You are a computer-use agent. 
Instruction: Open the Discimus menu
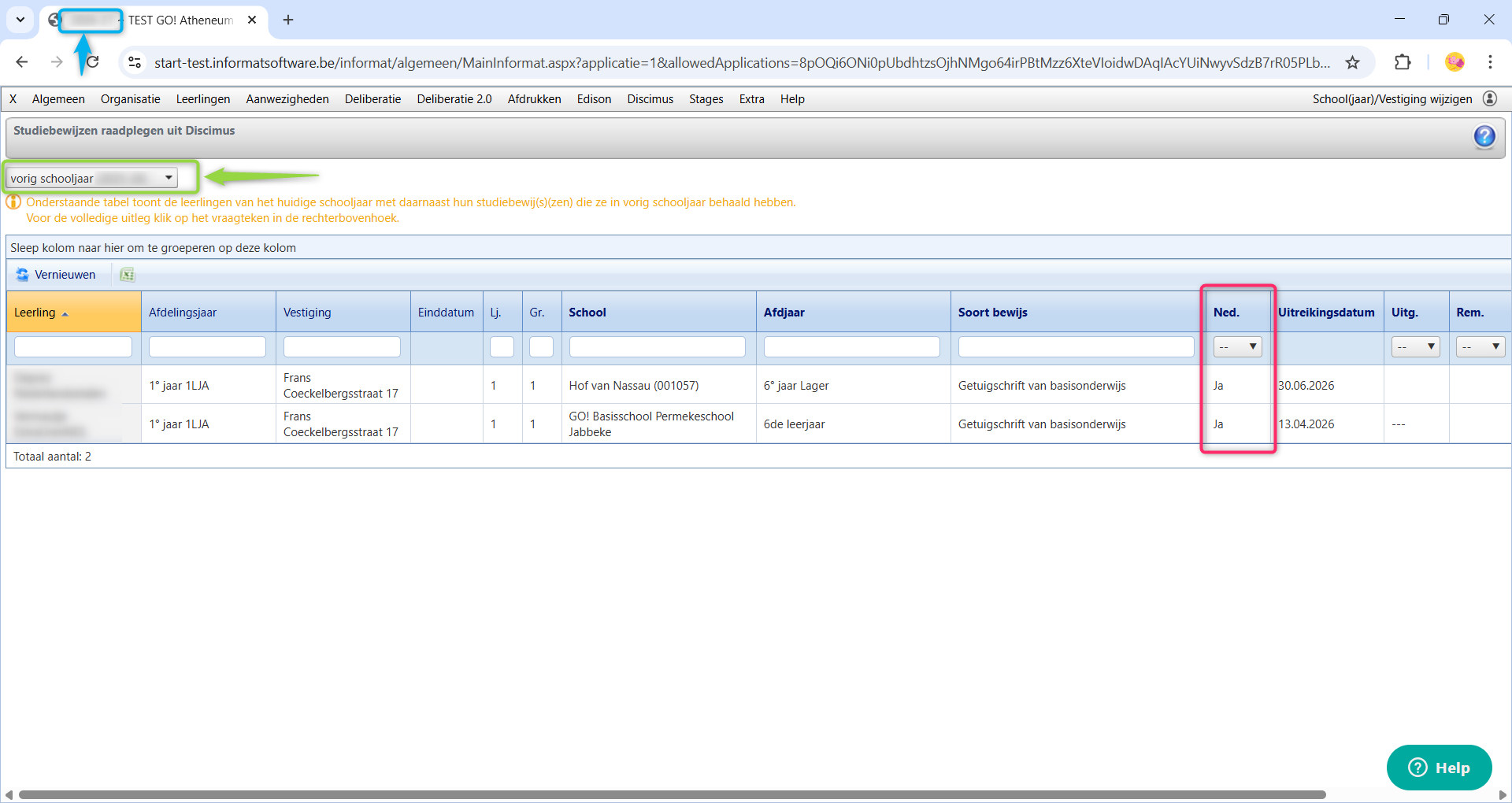(x=650, y=99)
